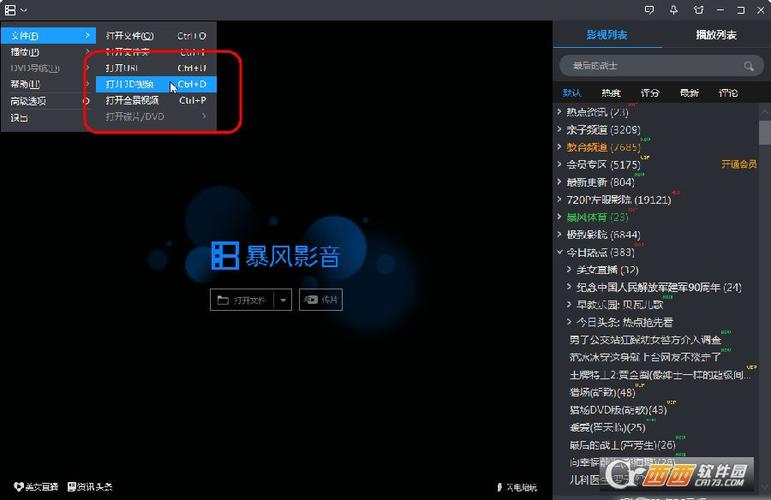This screenshot has height=500, width=771.
Task: Open the skin (shirt) icon in the title bar
Action: [x=698, y=10]
